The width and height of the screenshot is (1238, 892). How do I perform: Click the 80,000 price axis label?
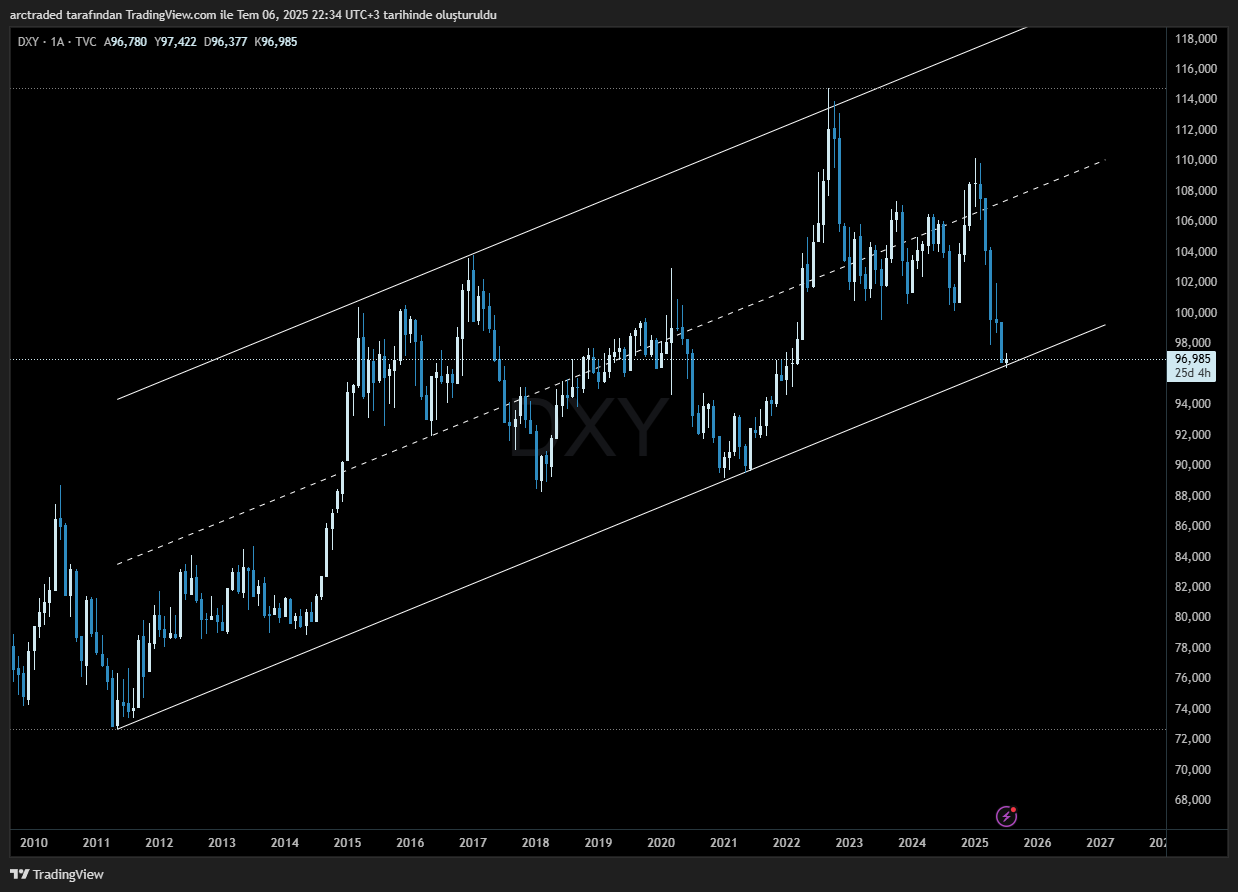1195,617
